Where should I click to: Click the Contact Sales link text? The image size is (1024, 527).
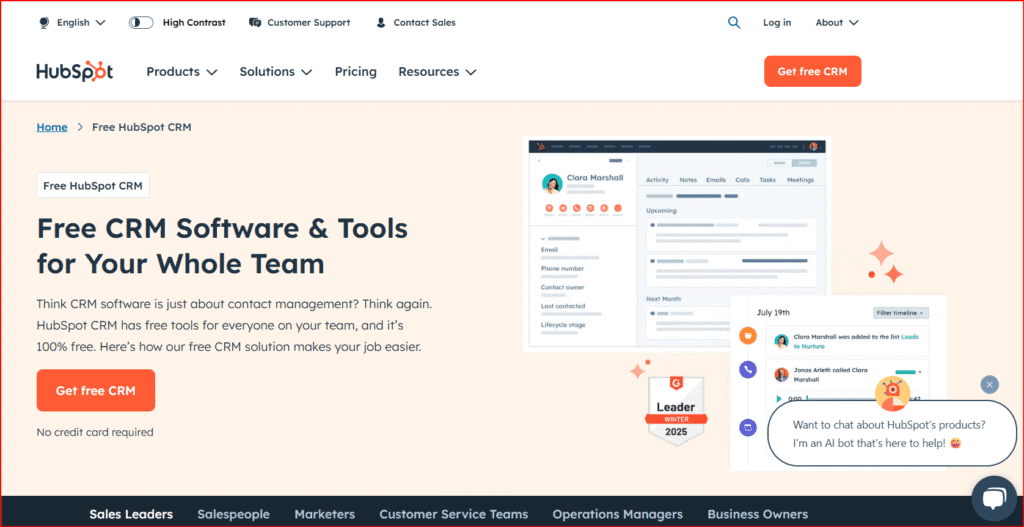tap(424, 22)
